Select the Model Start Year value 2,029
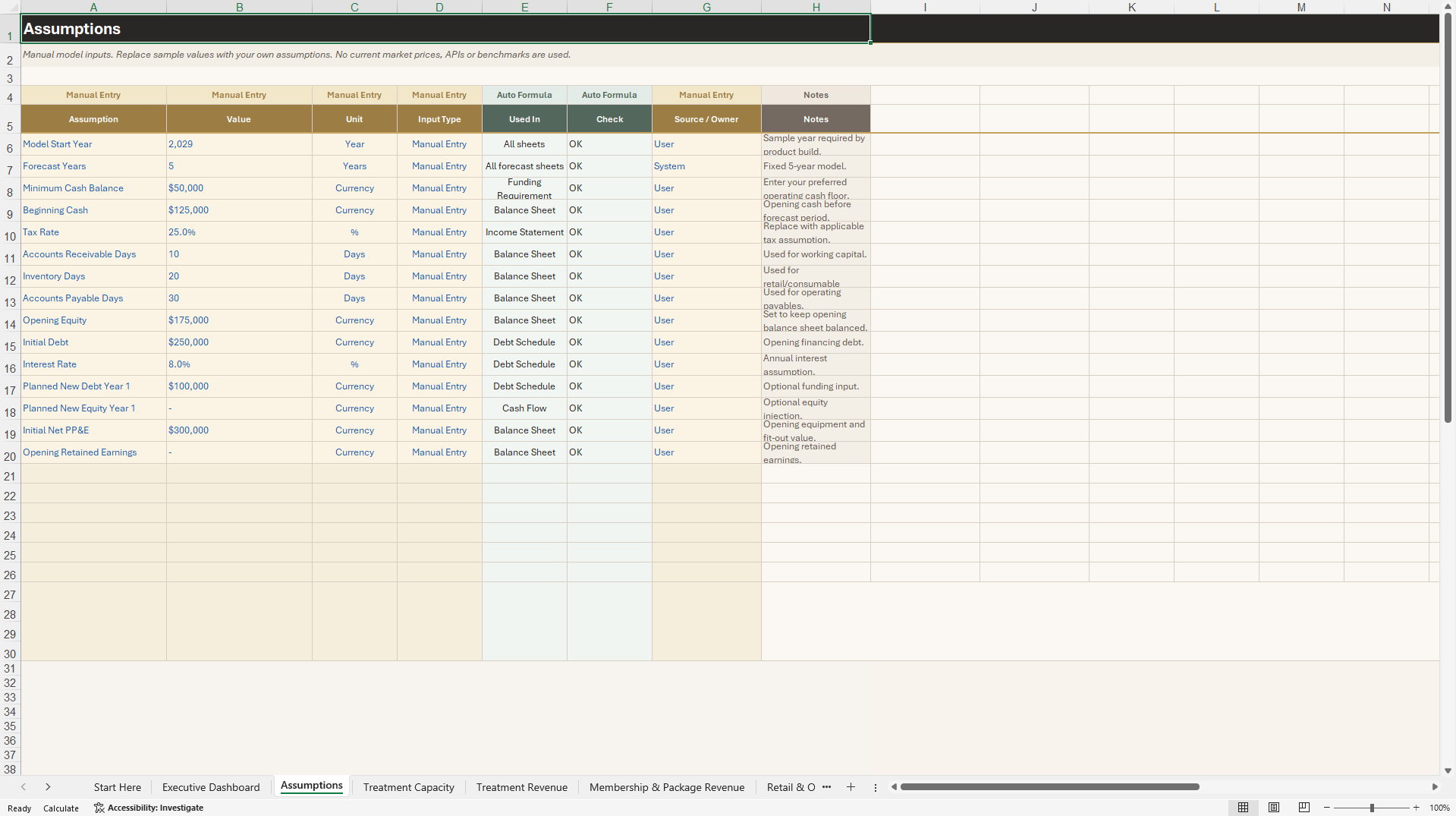The height and width of the screenshot is (816, 1456). coord(239,144)
